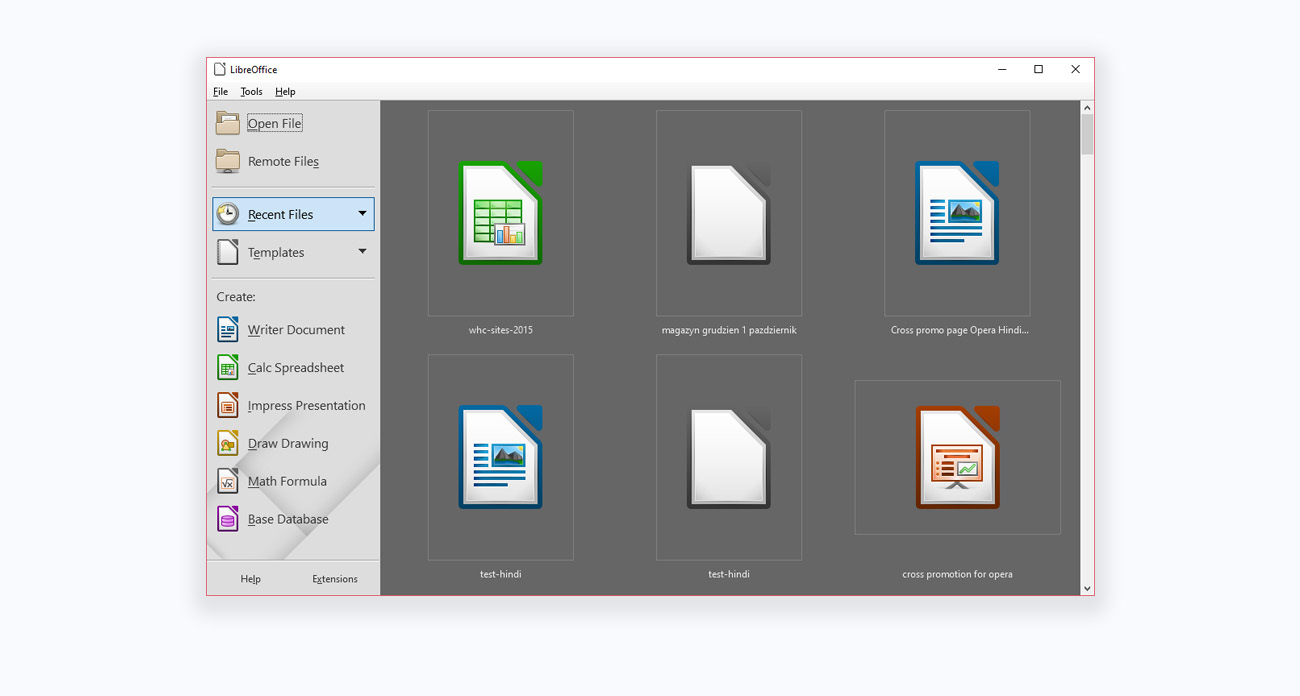Expand the Templates dropdown arrow
The width and height of the screenshot is (1300, 696).
[362, 252]
